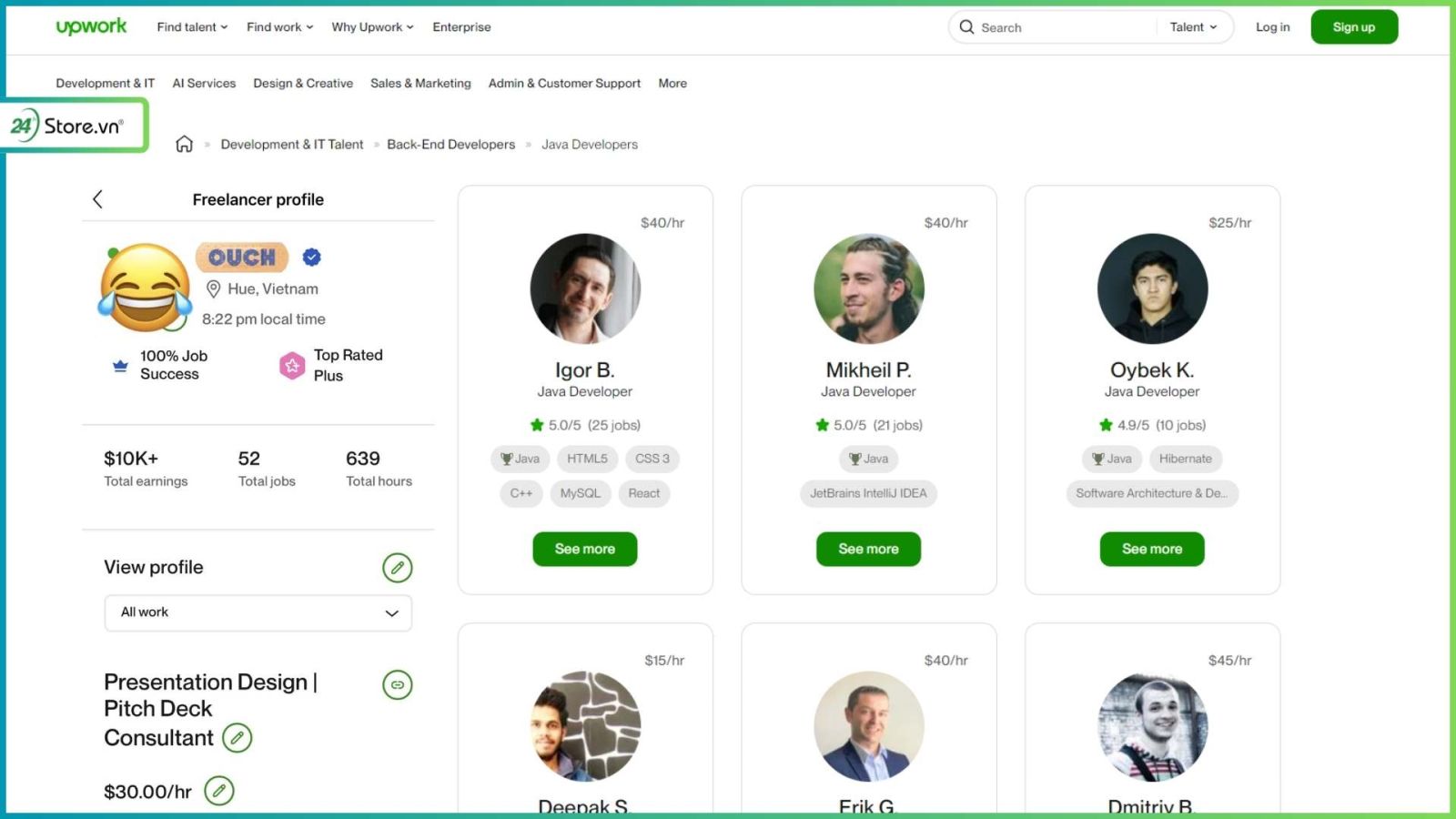Viewport: 1456px width, 819px height.
Task: Open Mikheil P. profile photo
Action: (869, 288)
